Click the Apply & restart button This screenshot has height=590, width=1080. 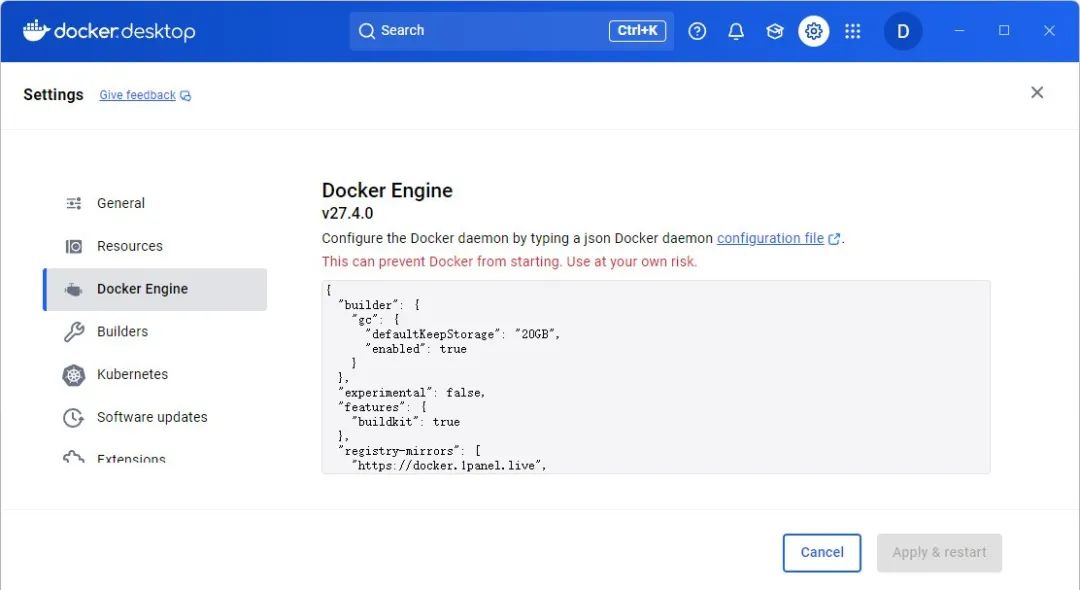(939, 552)
